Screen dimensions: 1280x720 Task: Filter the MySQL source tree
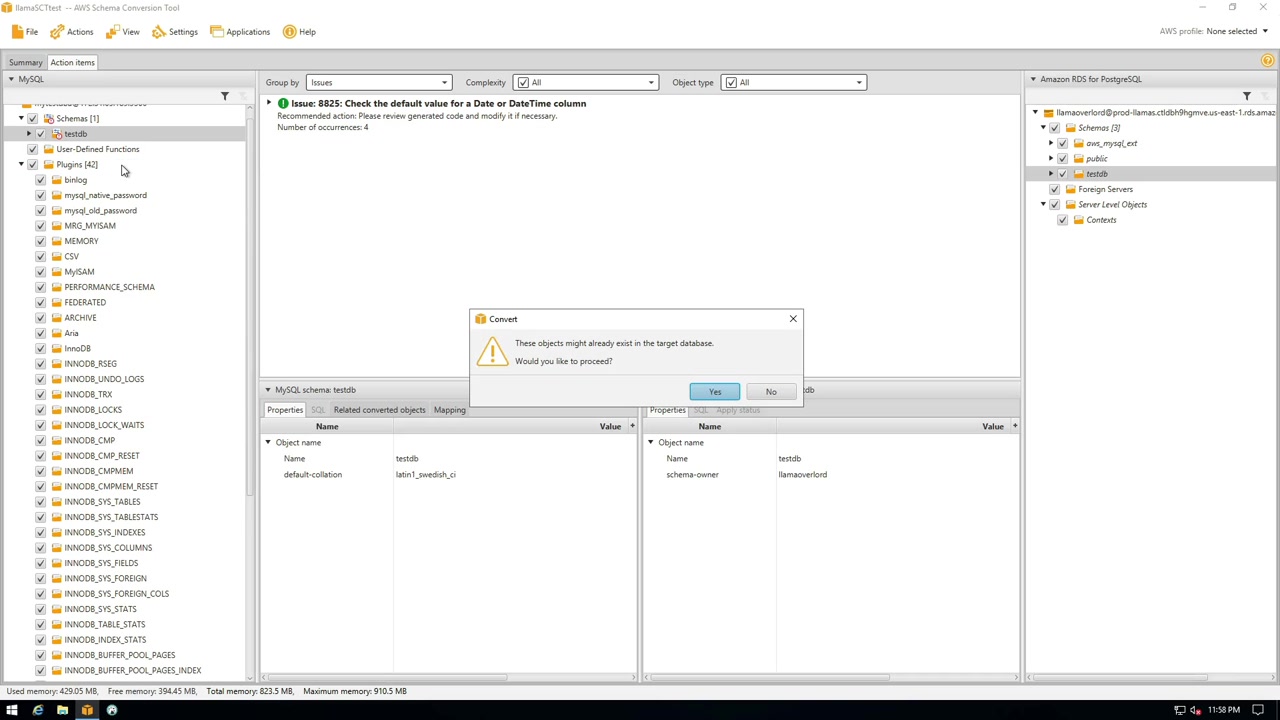[224, 96]
